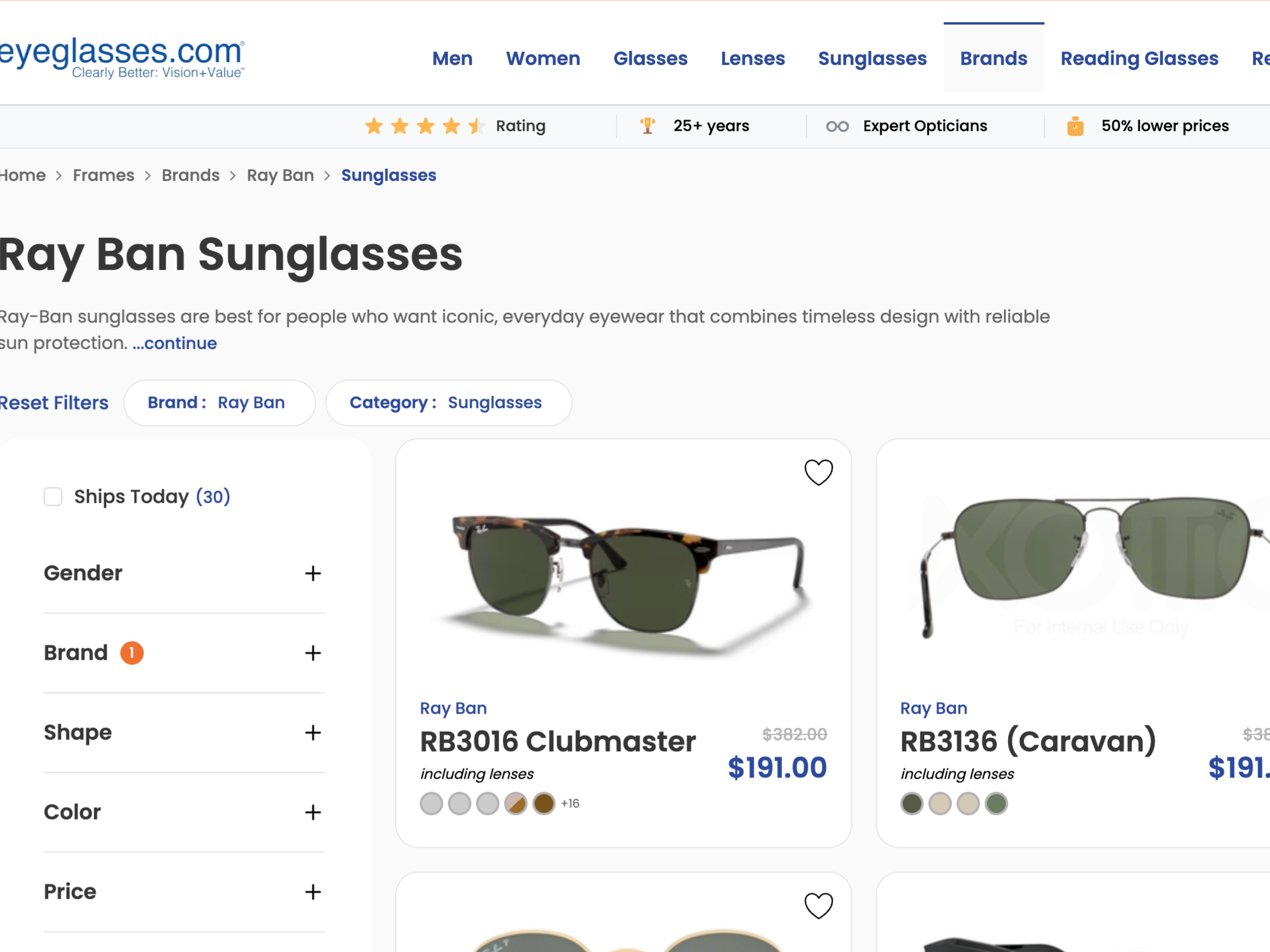Viewport: 1270px width, 952px height.
Task: Select brown swatch of RB3016 Clubmaster
Action: pos(544,804)
